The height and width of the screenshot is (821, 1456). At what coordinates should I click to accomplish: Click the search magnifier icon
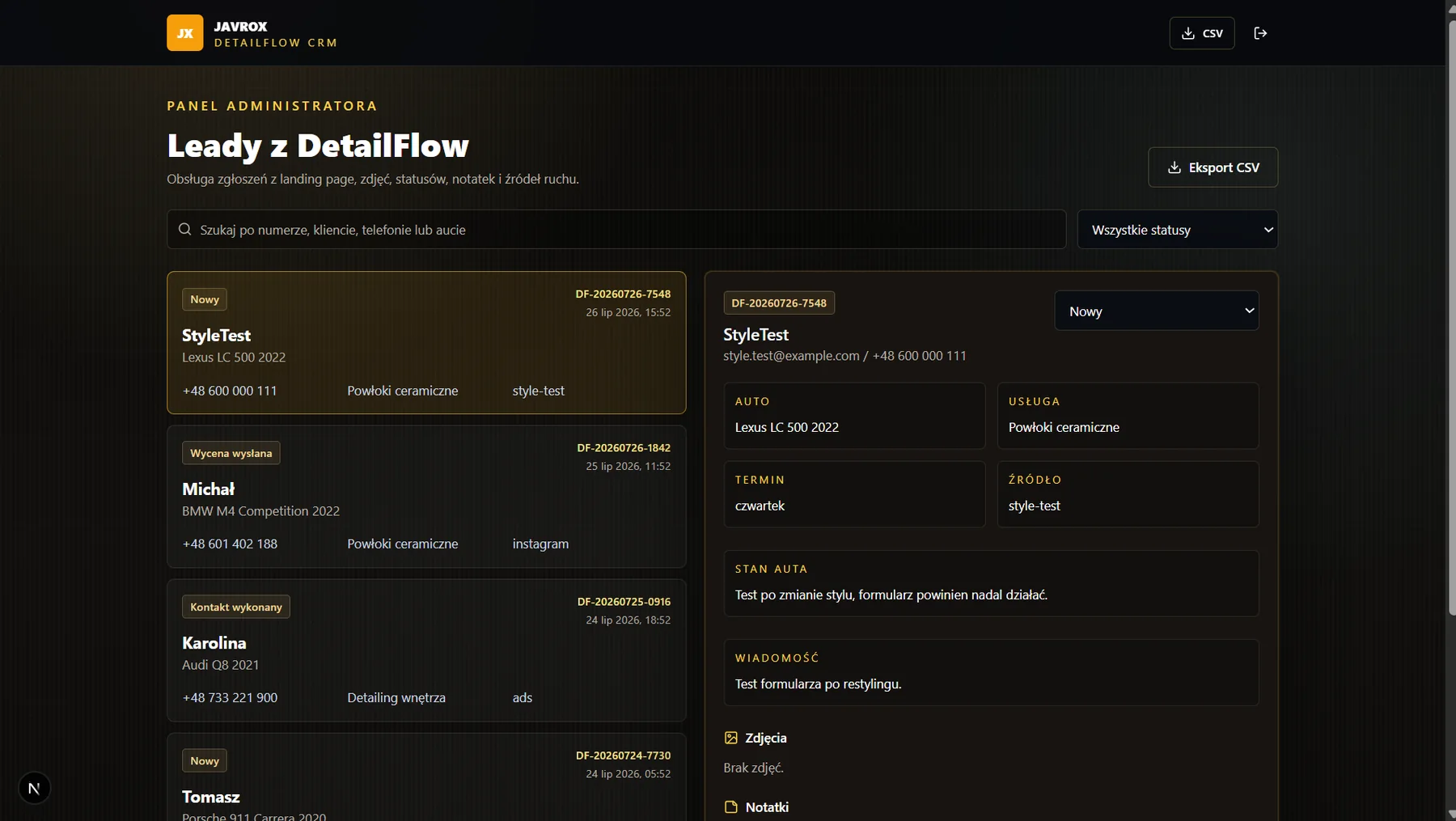click(x=184, y=230)
